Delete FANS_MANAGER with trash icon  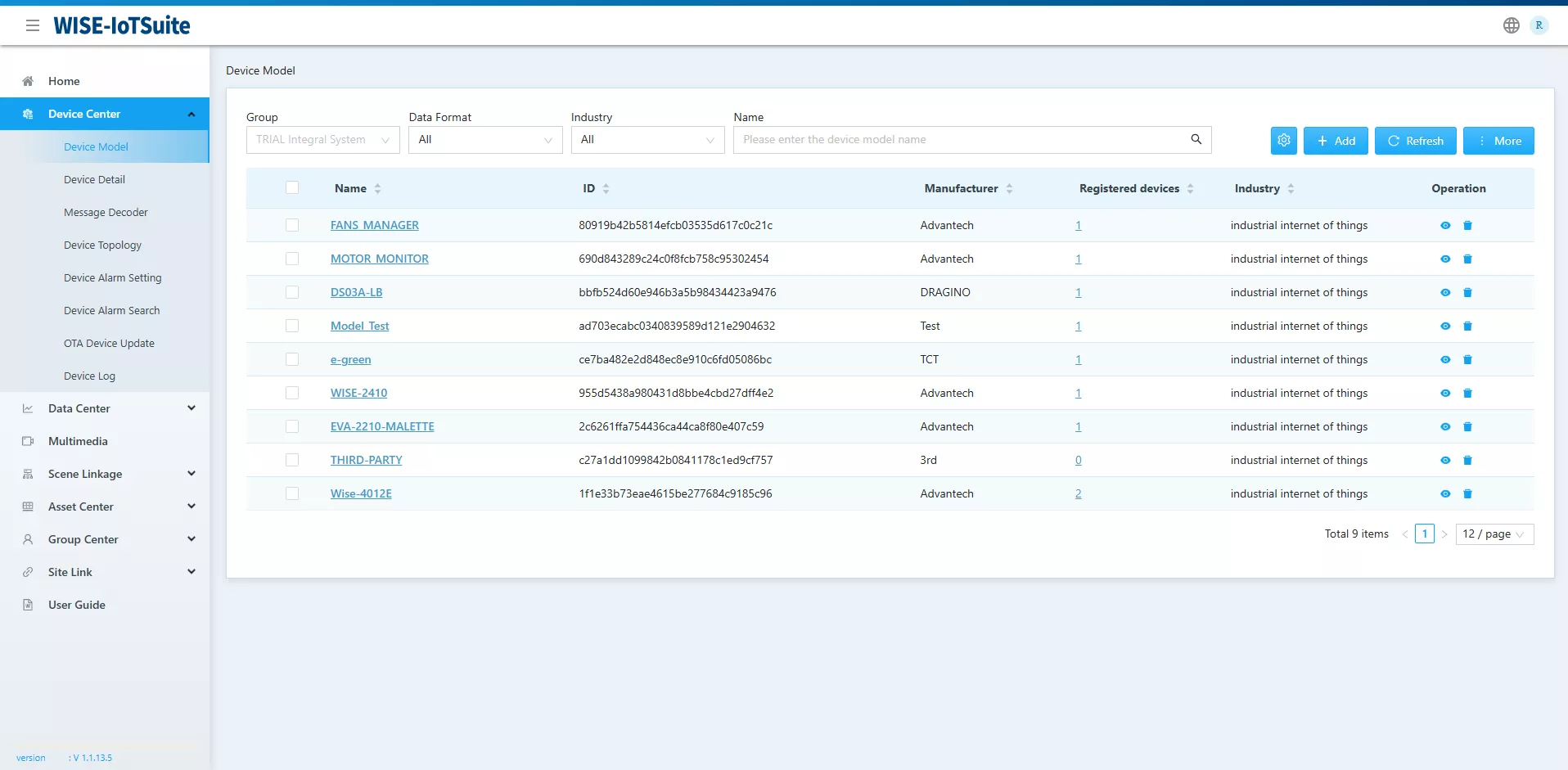[x=1467, y=226]
